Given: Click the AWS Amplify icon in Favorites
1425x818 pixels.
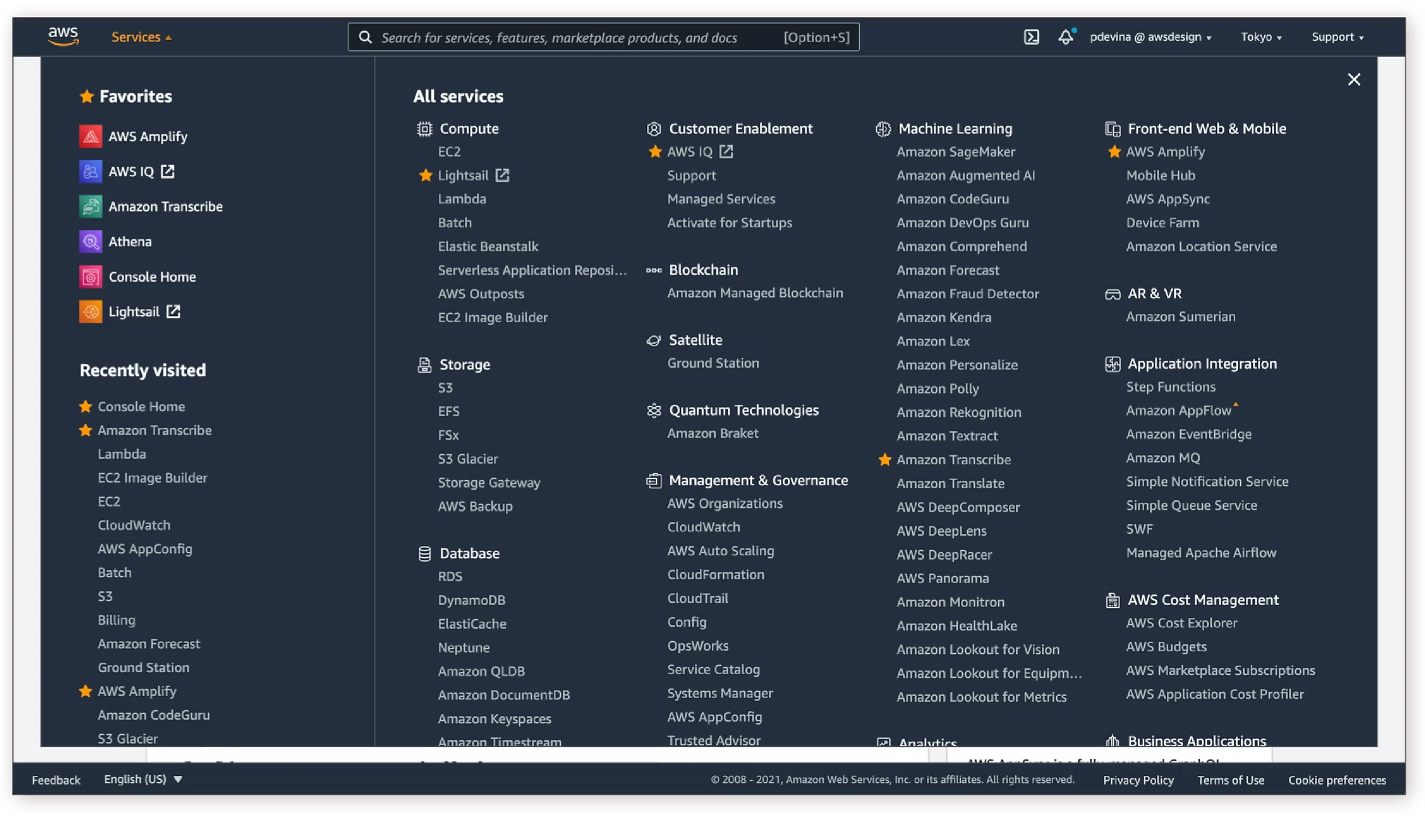Looking at the screenshot, I should tap(91, 136).
